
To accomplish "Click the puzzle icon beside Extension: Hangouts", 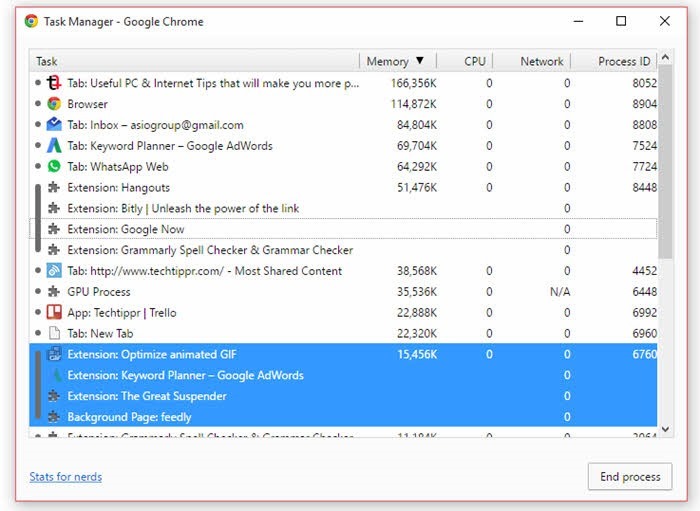I will pyautogui.click(x=54, y=187).
